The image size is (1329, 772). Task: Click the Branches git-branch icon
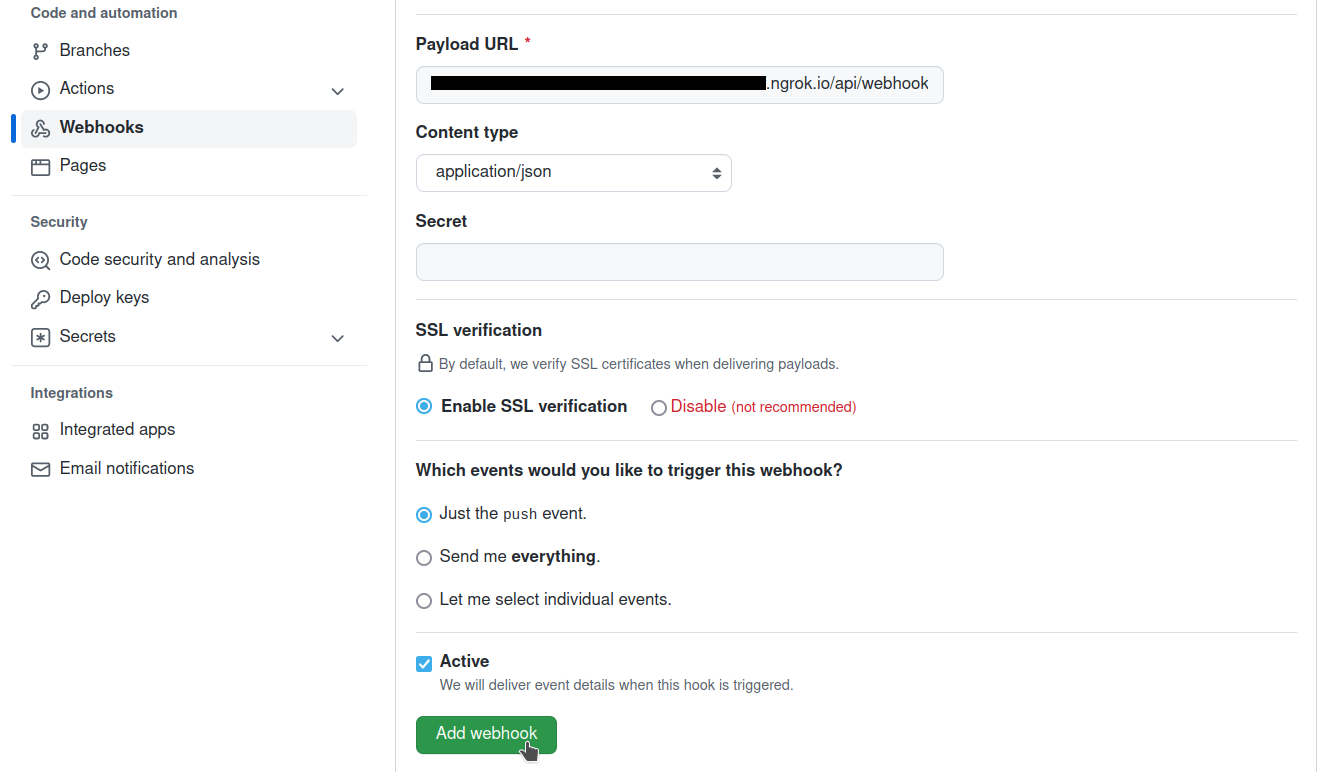(x=40, y=51)
